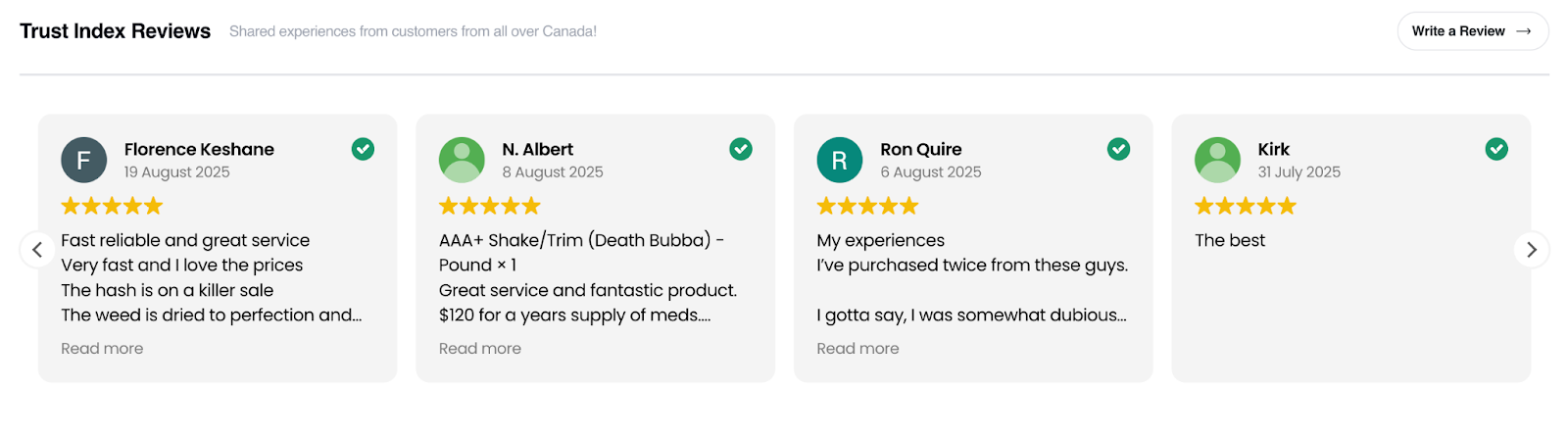Viewport: 1568px width, 438px height.
Task: Go to previous reviews with left arrow
Action: pyautogui.click(x=37, y=249)
